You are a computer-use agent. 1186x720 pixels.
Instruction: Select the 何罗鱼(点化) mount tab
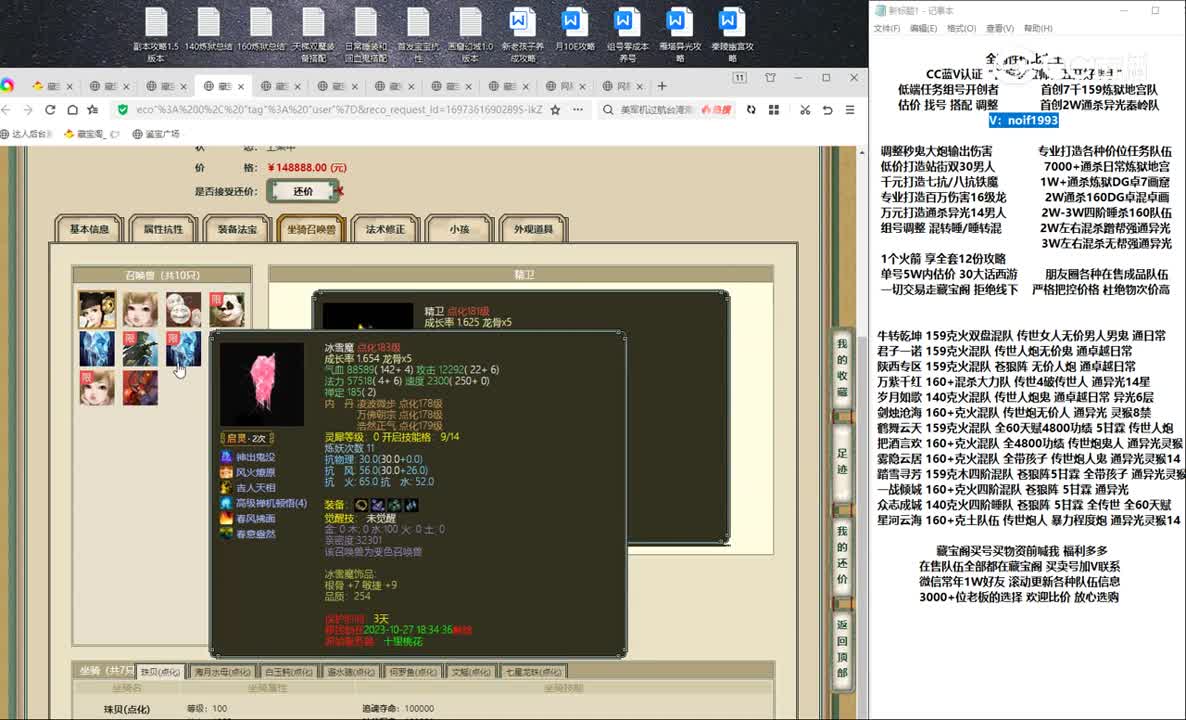coord(412,672)
